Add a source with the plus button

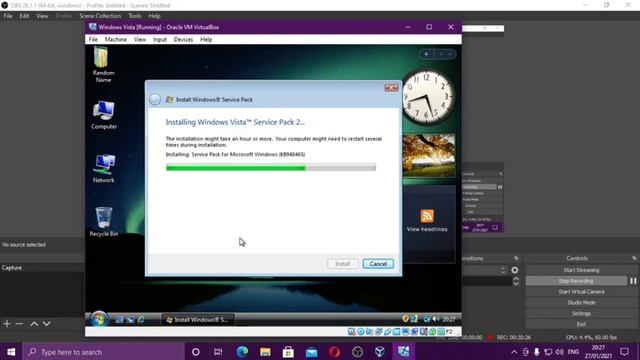pos(7,324)
